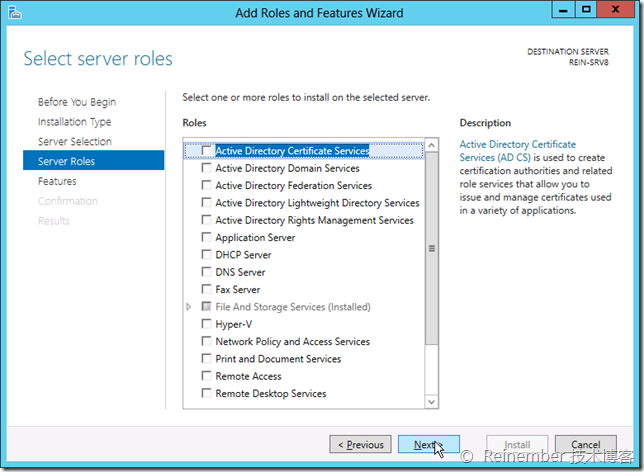Select the Hyper-V role checkbox
The image size is (644, 472).
207,324
